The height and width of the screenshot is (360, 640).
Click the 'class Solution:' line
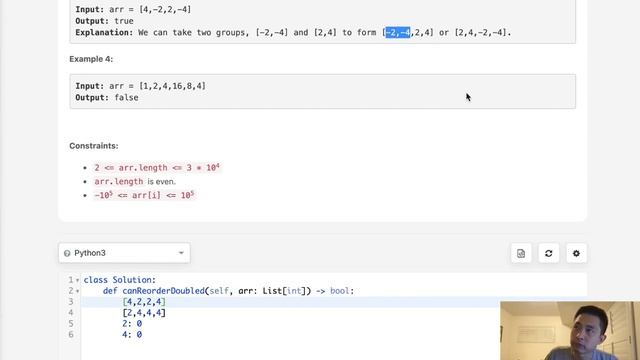point(120,280)
